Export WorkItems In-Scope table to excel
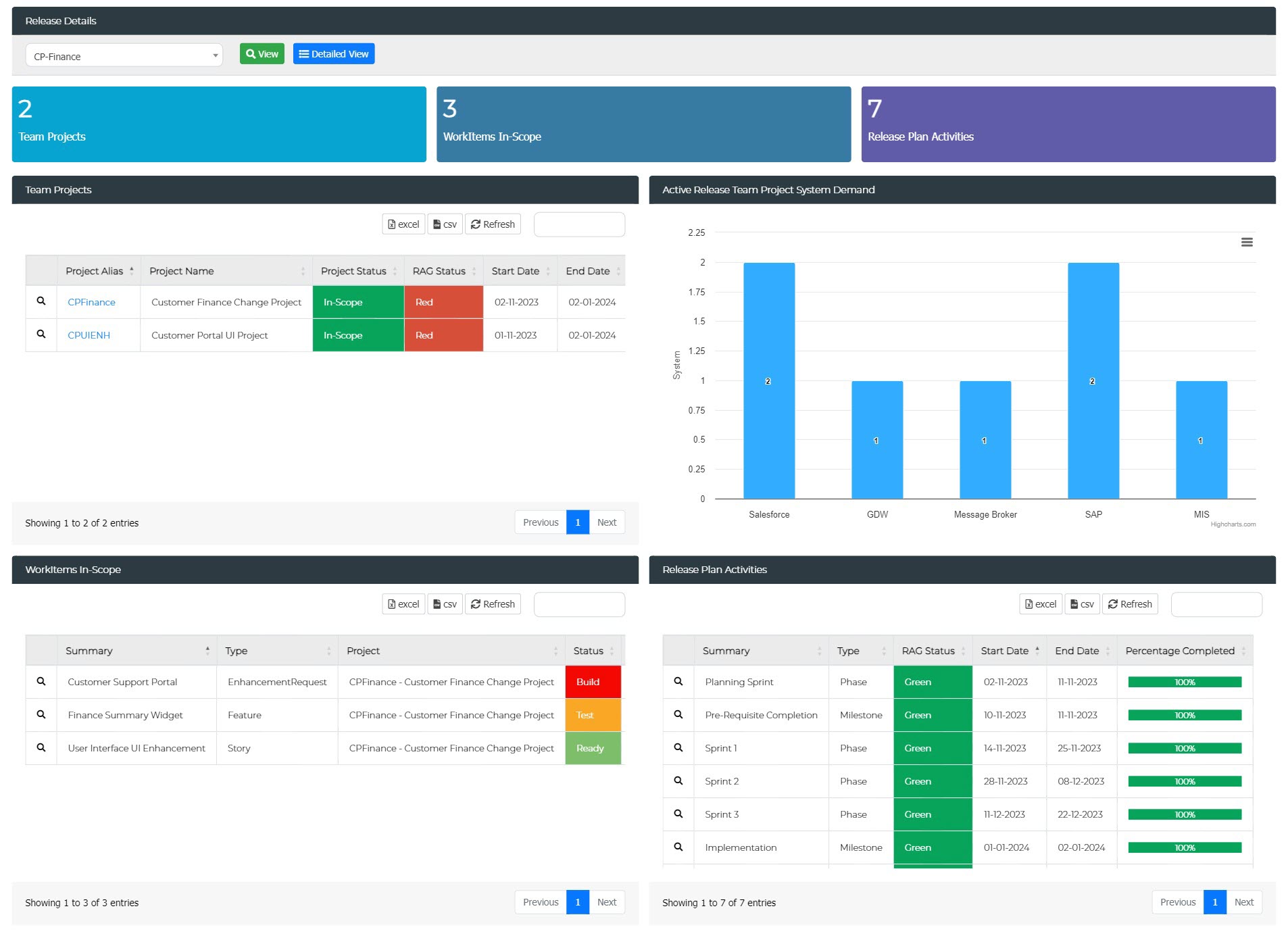The height and width of the screenshot is (942, 1288). pos(403,604)
